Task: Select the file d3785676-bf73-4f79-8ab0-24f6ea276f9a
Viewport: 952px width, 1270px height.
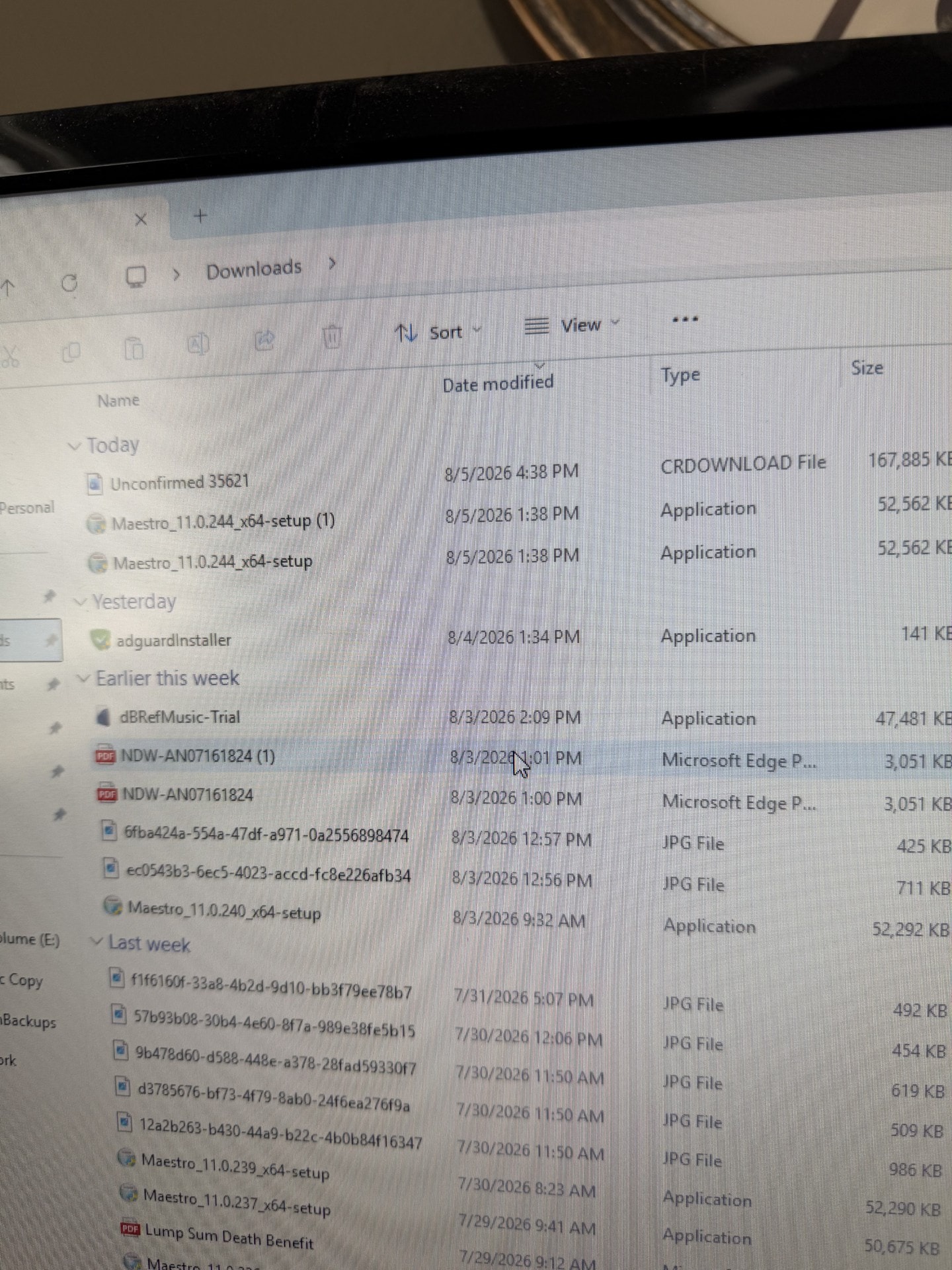Action: (274, 1097)
